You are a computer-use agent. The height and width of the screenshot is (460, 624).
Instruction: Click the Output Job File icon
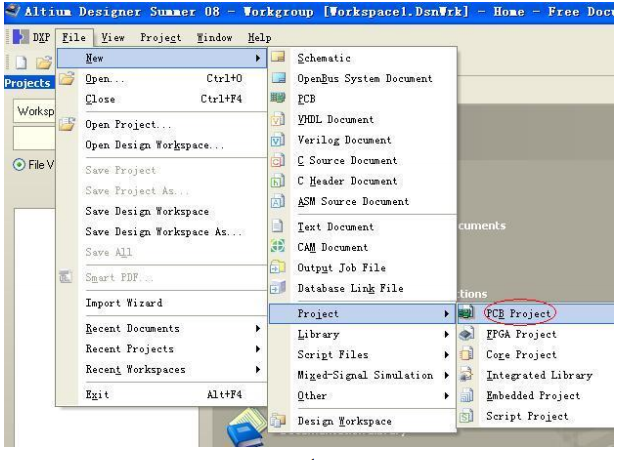[x=278, y=267]
